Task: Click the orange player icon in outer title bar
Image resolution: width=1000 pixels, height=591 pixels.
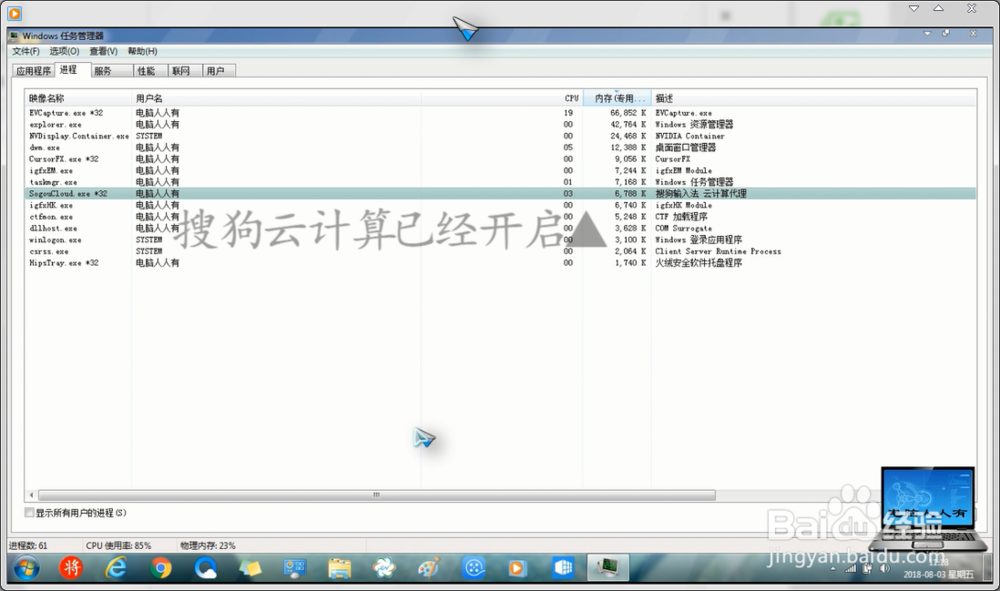Action: (14, 13)
